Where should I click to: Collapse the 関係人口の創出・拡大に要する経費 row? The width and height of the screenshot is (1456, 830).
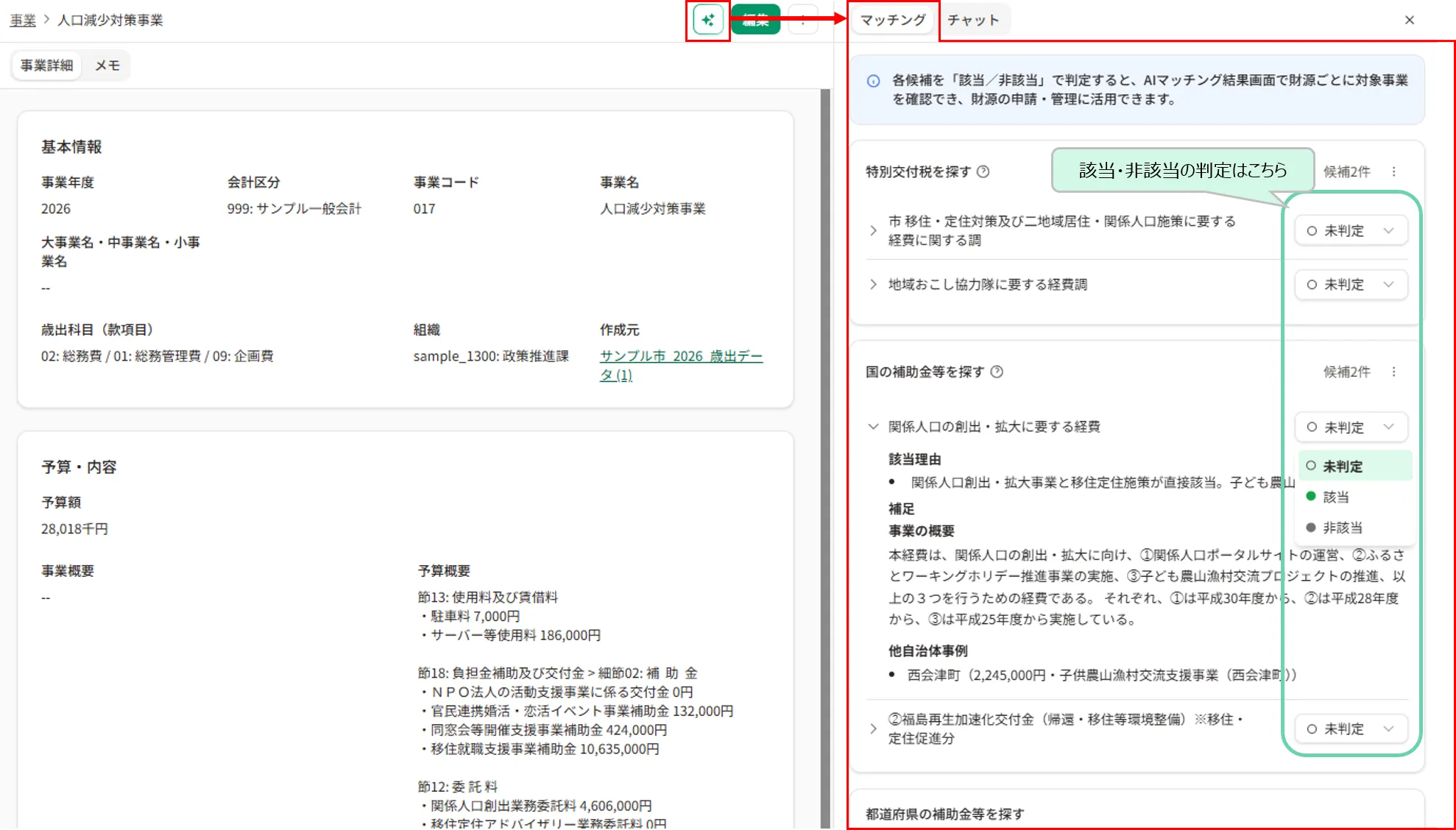[x=873, y=426]
